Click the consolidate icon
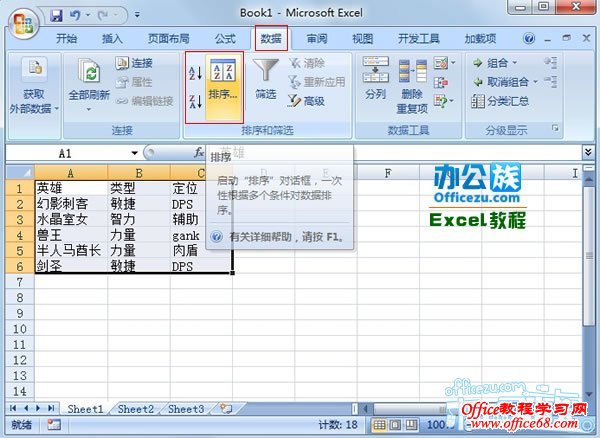This screenshot has width=600, height=438. [441, 82]
